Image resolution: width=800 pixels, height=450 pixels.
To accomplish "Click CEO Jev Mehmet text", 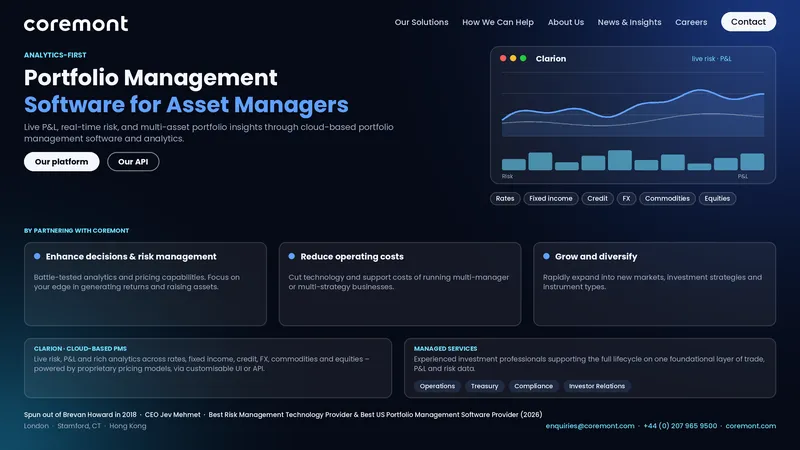I will tap(172, 415).
